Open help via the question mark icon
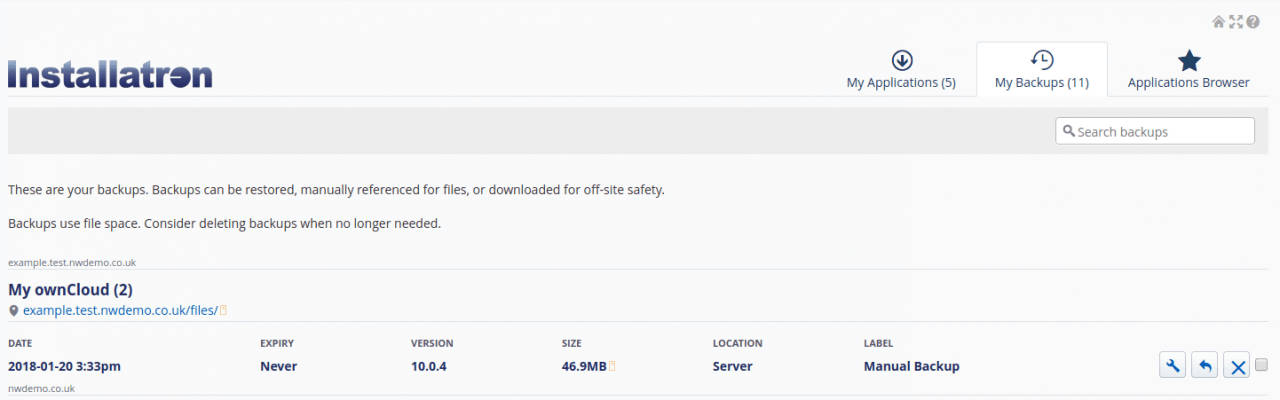Image resolution: width=1280 pixels, height=400 pixels. click(x=1252, y=22)
